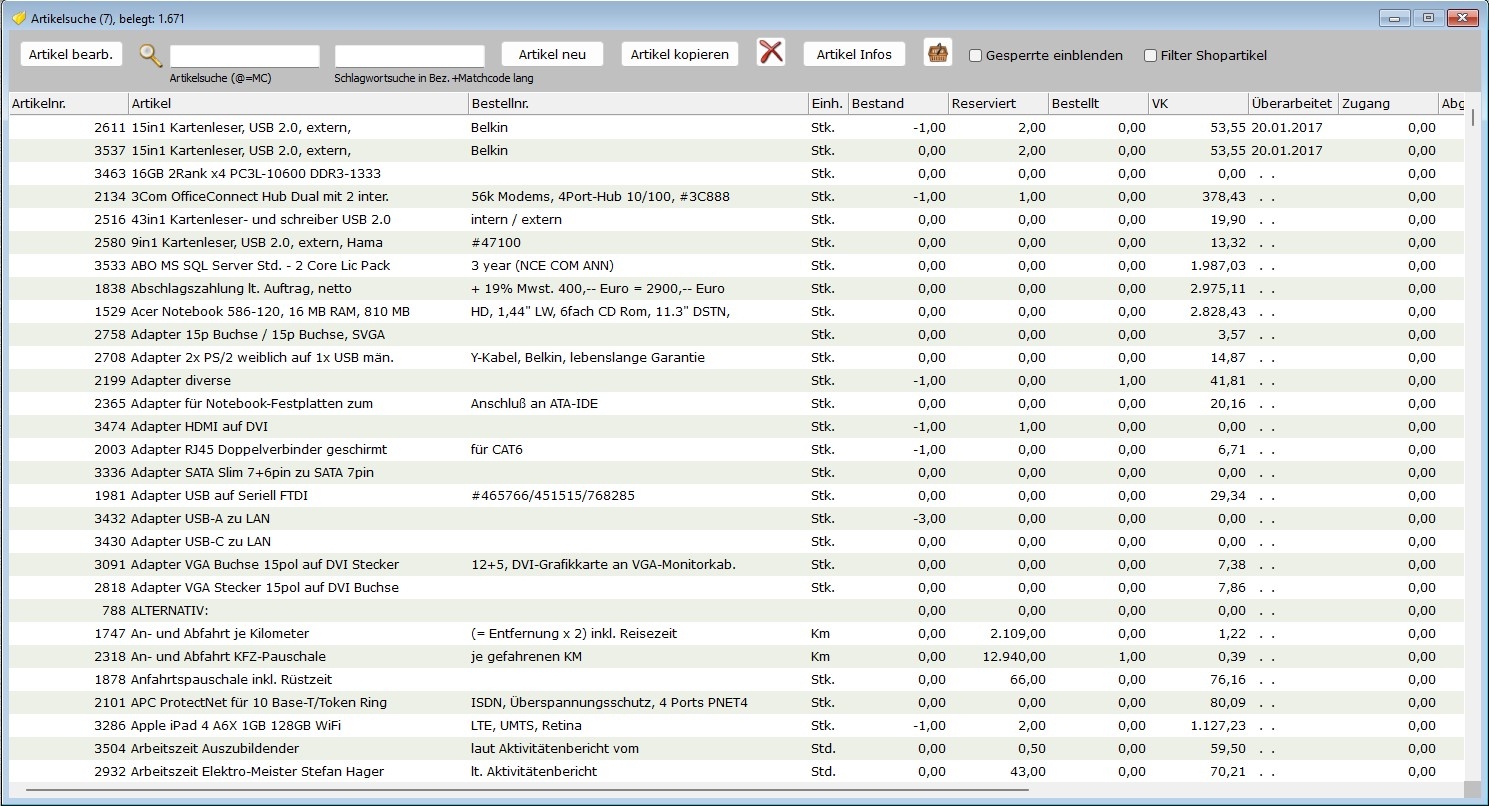Select the ALTERNATIV: row
The image size is (1489, 806).
click(737, 610)
